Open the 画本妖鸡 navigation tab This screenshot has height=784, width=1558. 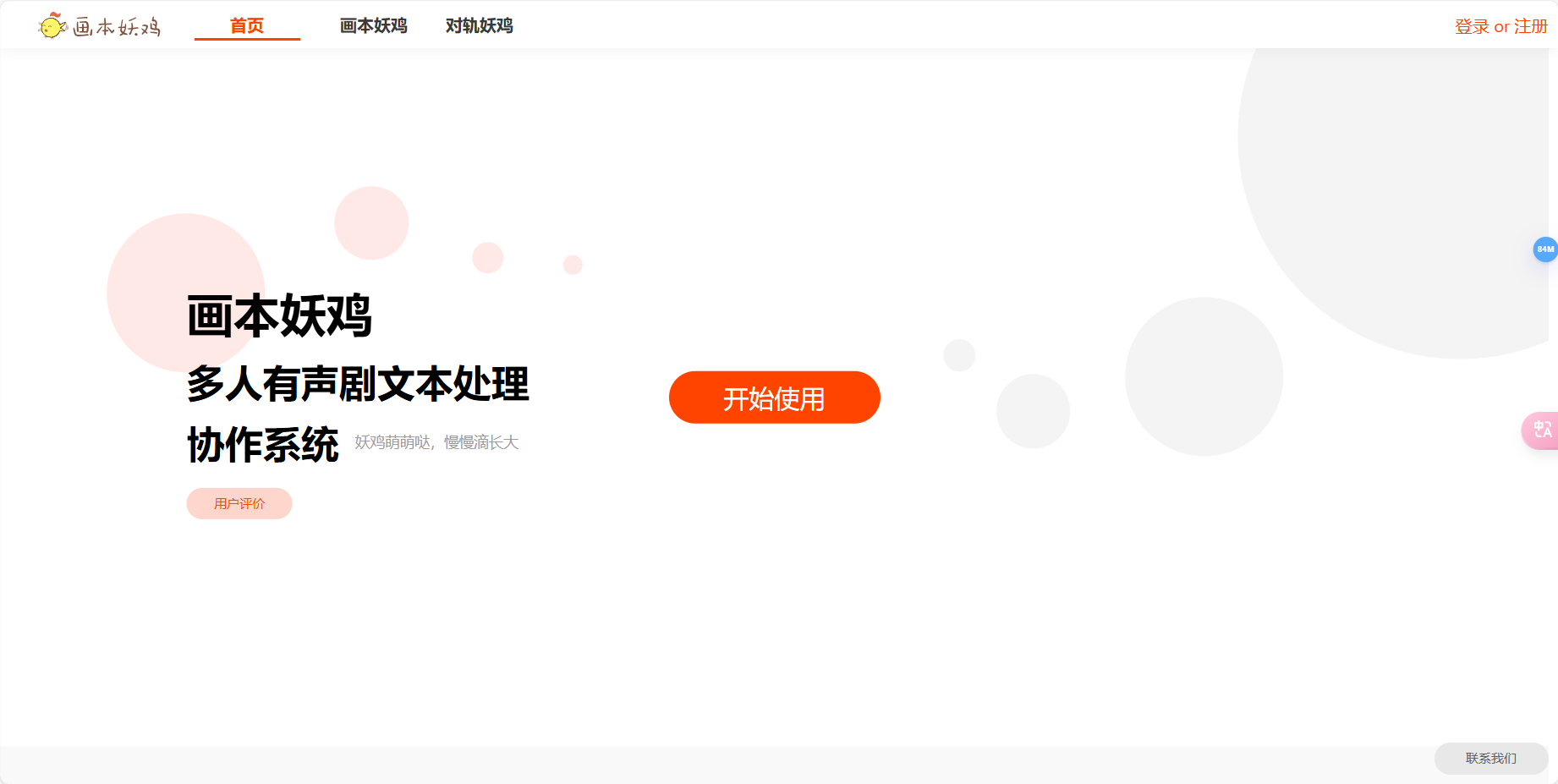click(x=372, y=25)
